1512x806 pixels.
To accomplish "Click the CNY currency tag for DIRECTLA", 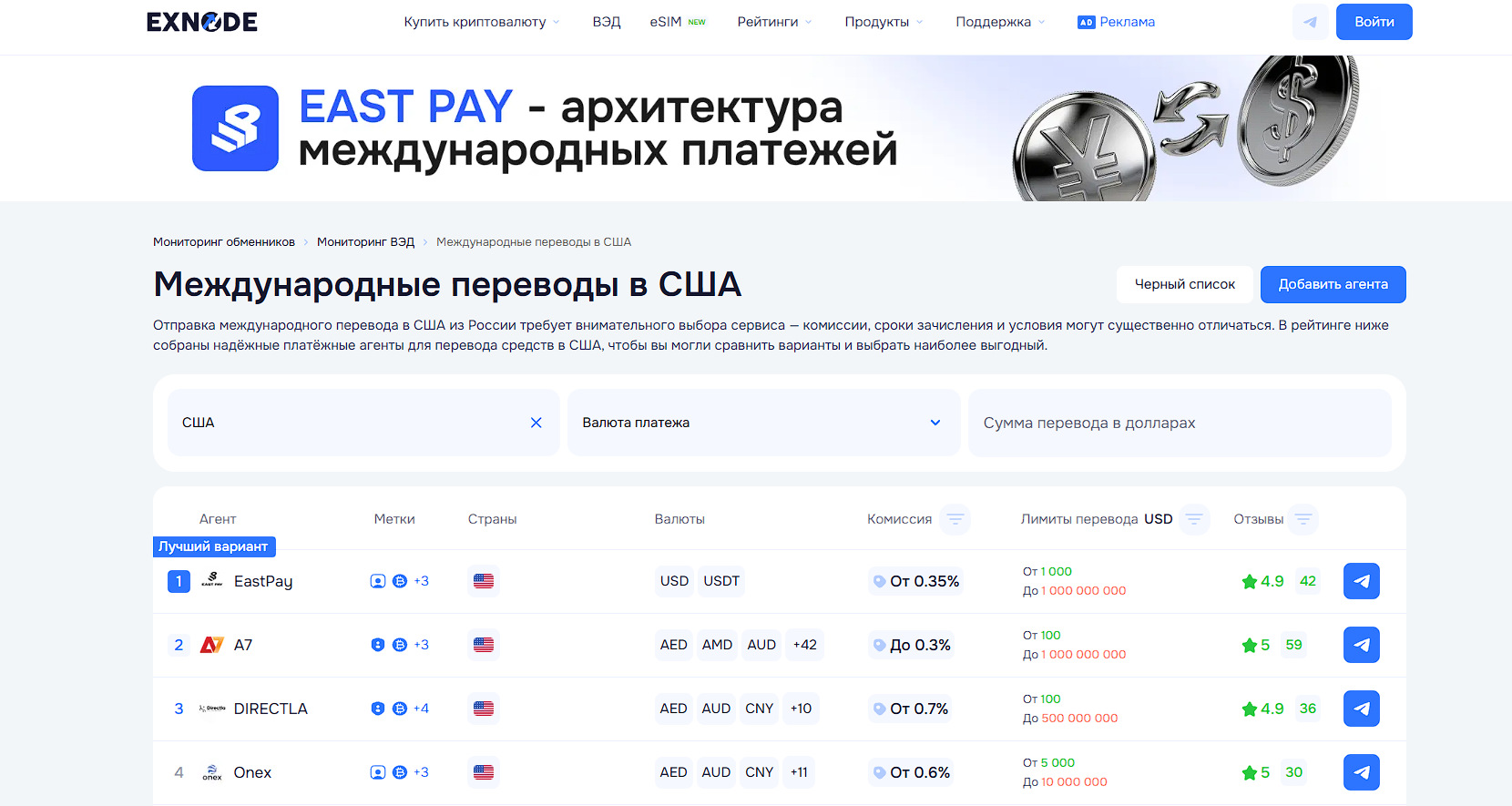I will coord(759,709).
